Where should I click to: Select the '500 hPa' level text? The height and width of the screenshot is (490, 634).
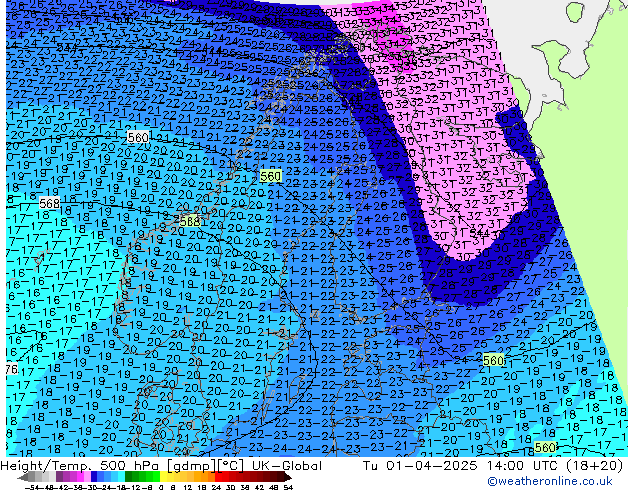pyautogui.click(x=129, y=466)
